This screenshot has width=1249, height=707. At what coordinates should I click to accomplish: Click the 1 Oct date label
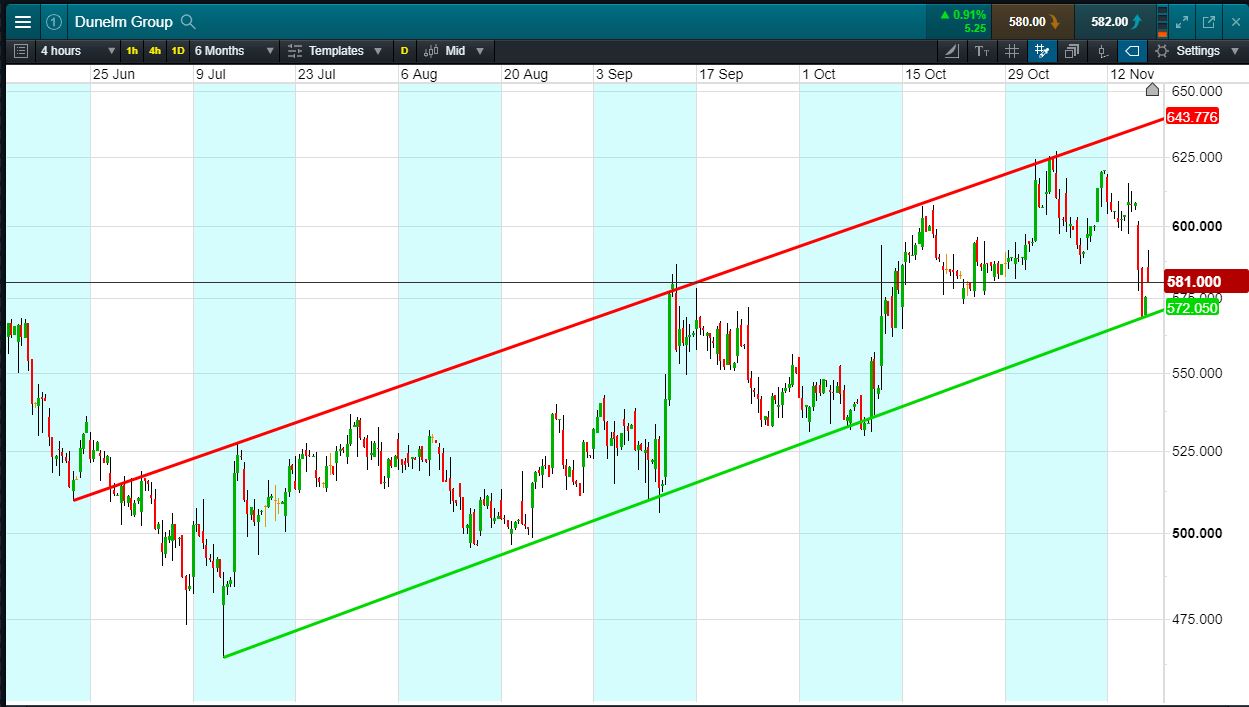[818, 74]
